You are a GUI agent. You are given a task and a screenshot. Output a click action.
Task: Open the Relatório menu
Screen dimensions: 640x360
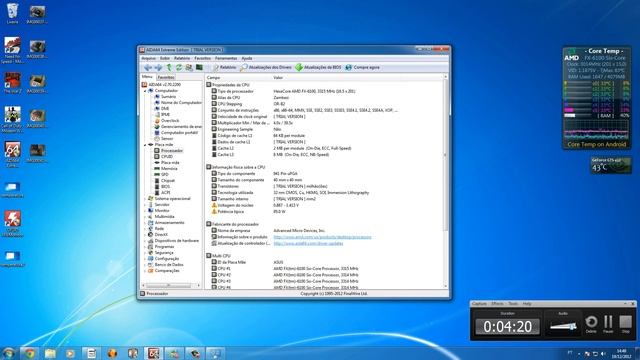pos(182,58)
